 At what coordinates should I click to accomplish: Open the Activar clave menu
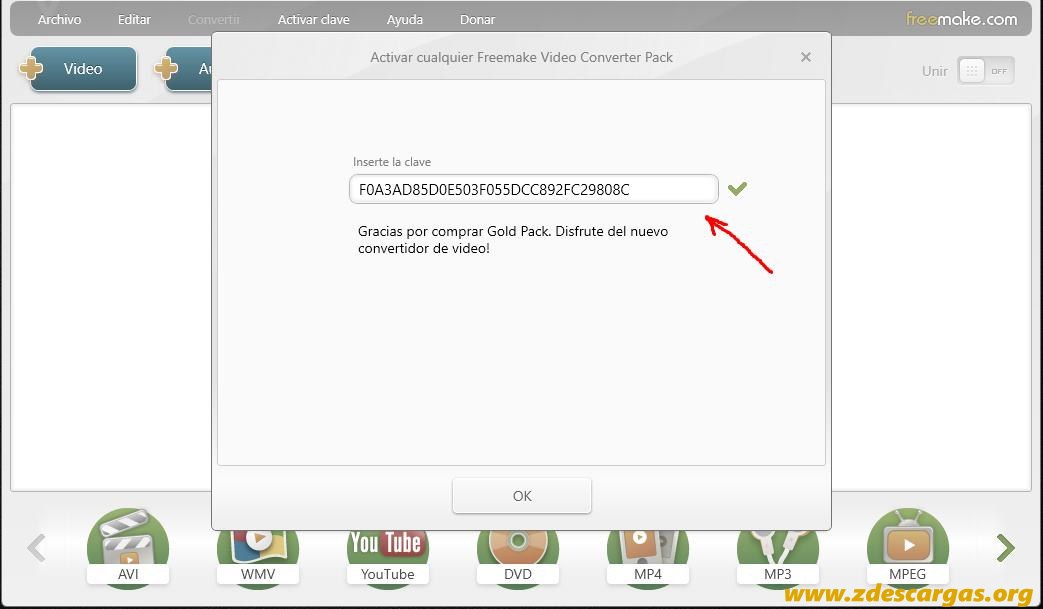[313, 20]
